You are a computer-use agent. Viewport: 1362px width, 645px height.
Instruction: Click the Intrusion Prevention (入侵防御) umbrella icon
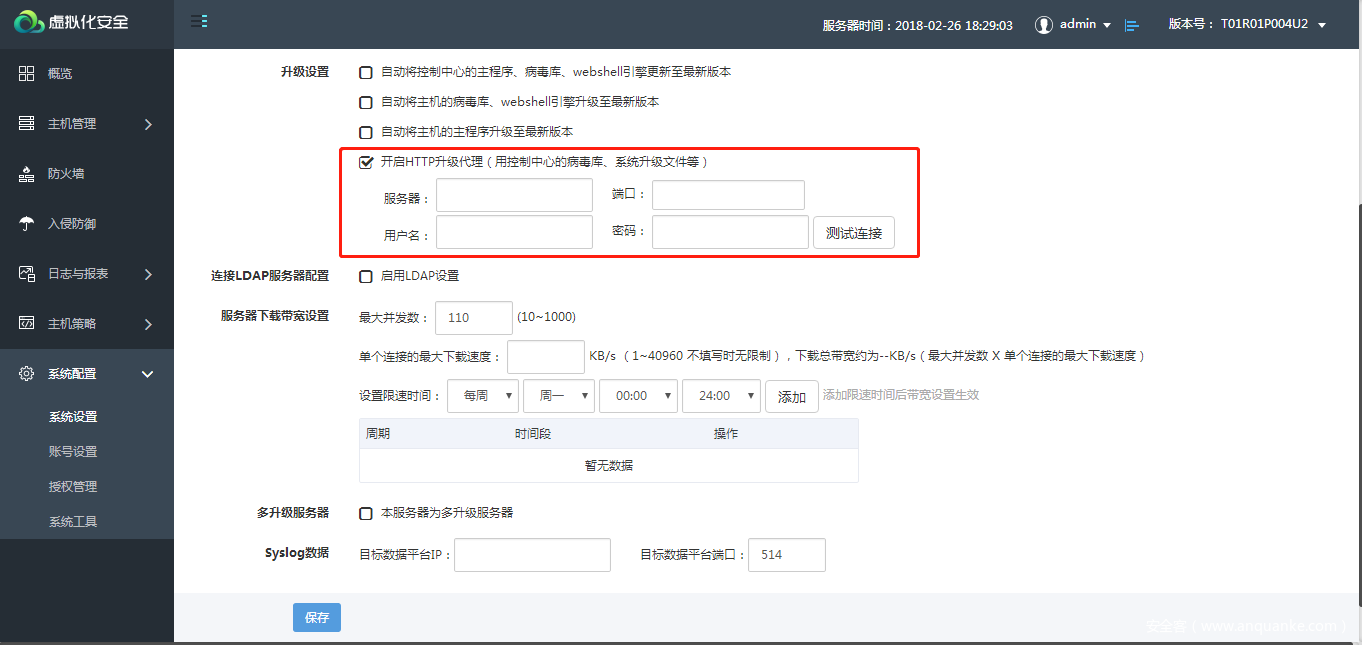(x=27, y=224)
